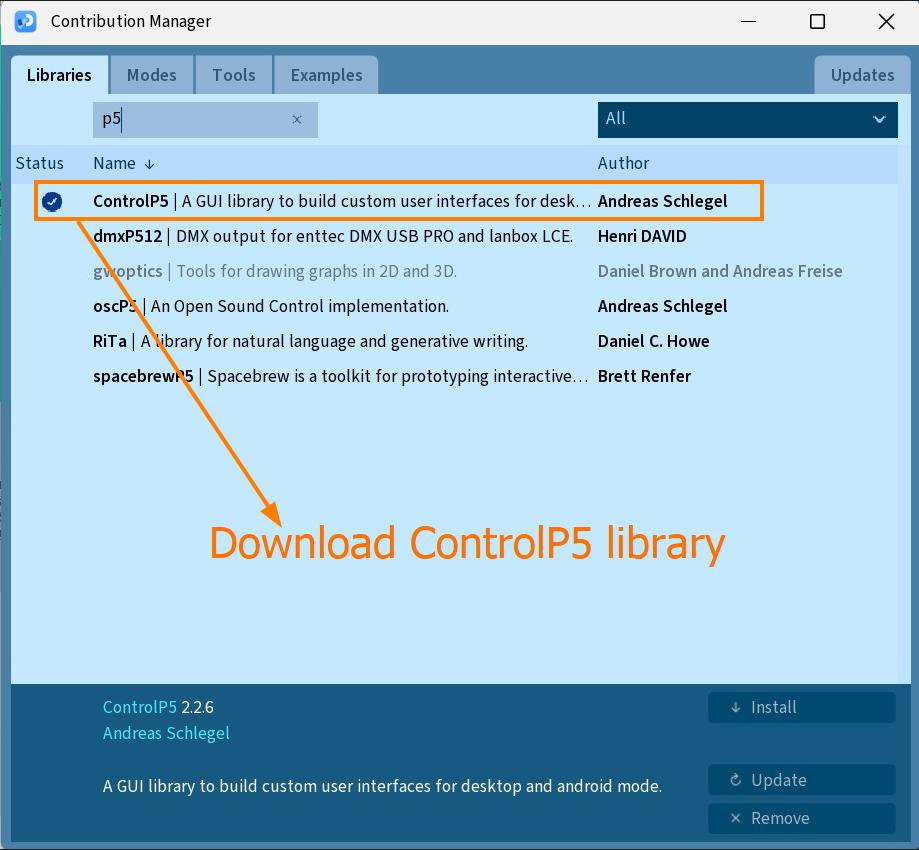
Task: Select the RiTa library row
Action: [x=454, y=341]
